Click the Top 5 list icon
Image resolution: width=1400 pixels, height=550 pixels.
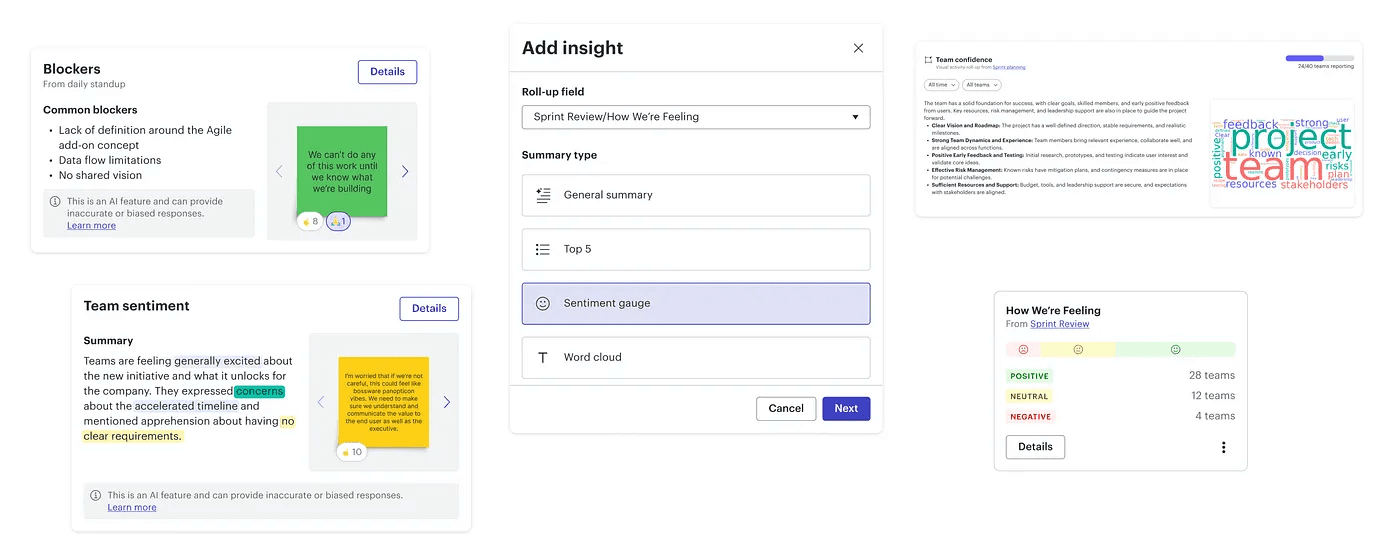pyautogui.click(x=543, y=249)
